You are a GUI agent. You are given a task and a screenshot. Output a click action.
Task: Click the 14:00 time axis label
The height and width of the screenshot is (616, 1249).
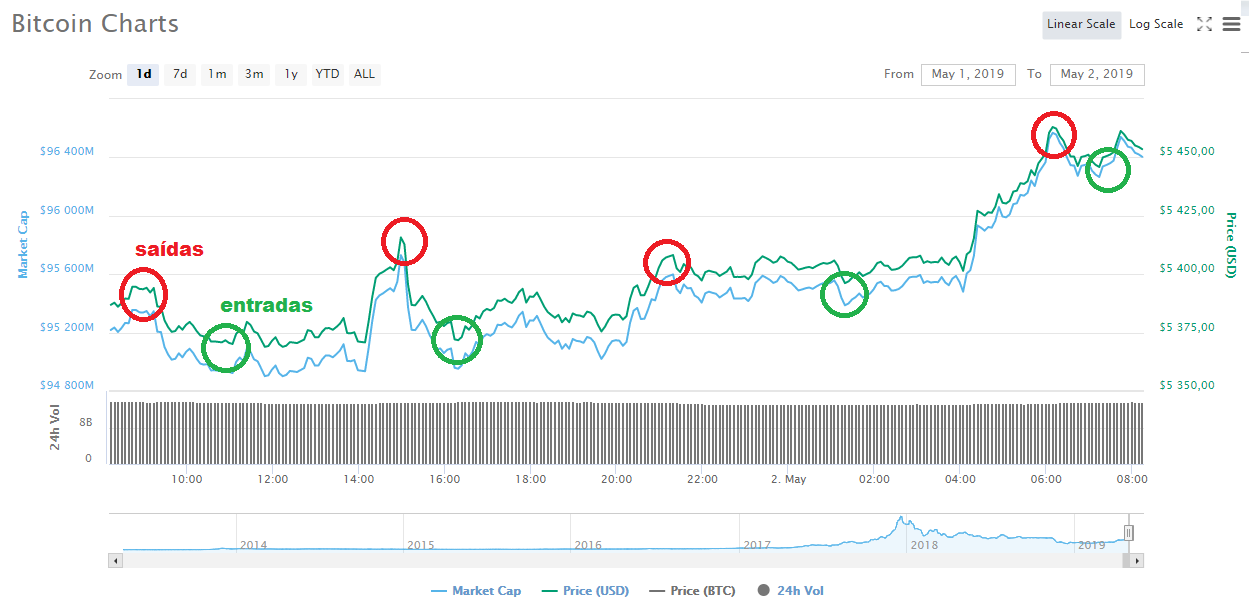(359, 479)
